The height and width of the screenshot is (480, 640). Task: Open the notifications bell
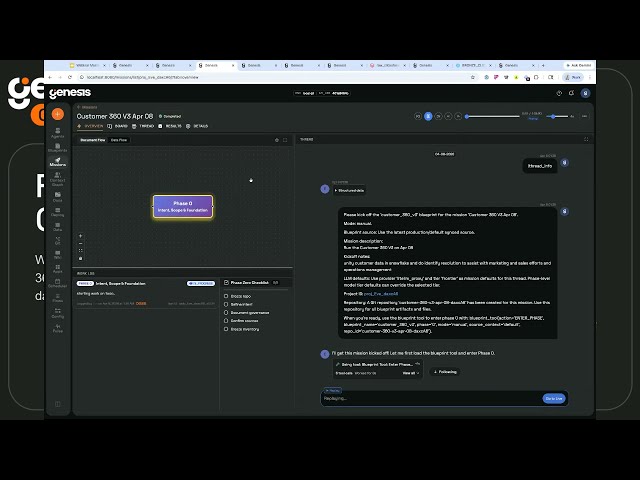pyautogui.click(x=571, y=93)
